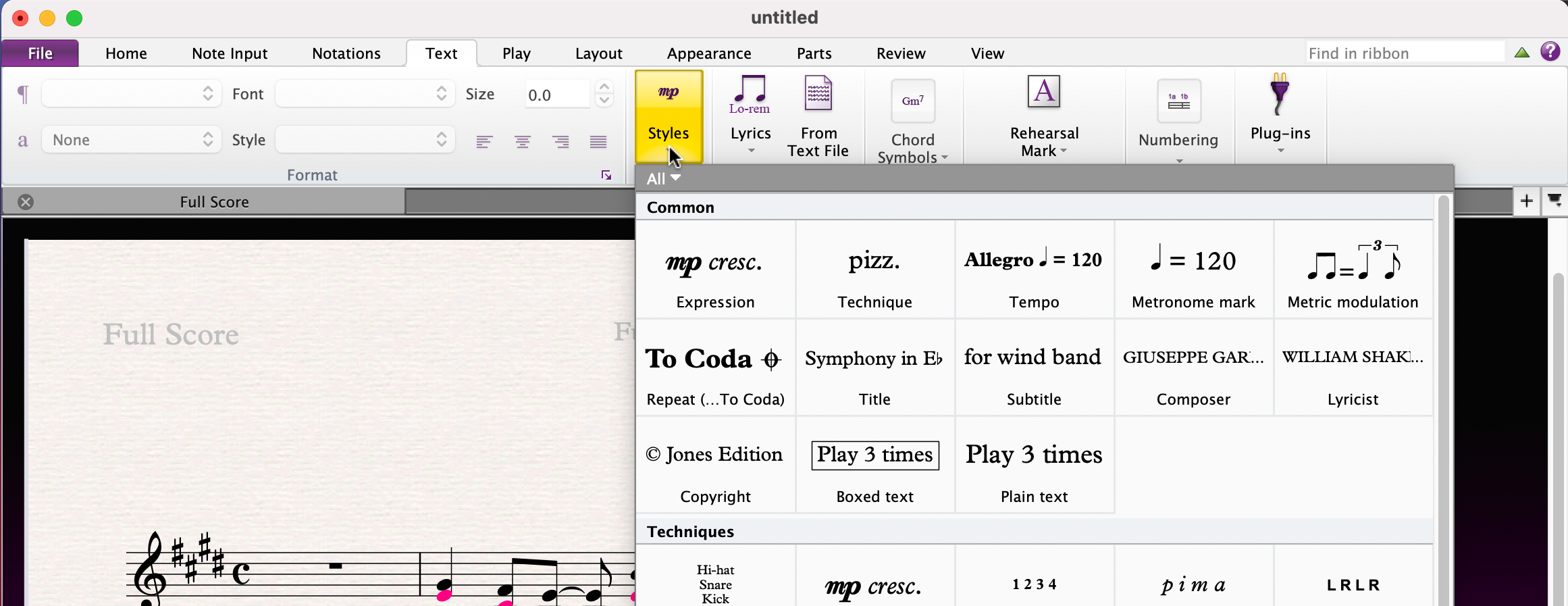Click the Lyrics icon

point(750,95)
